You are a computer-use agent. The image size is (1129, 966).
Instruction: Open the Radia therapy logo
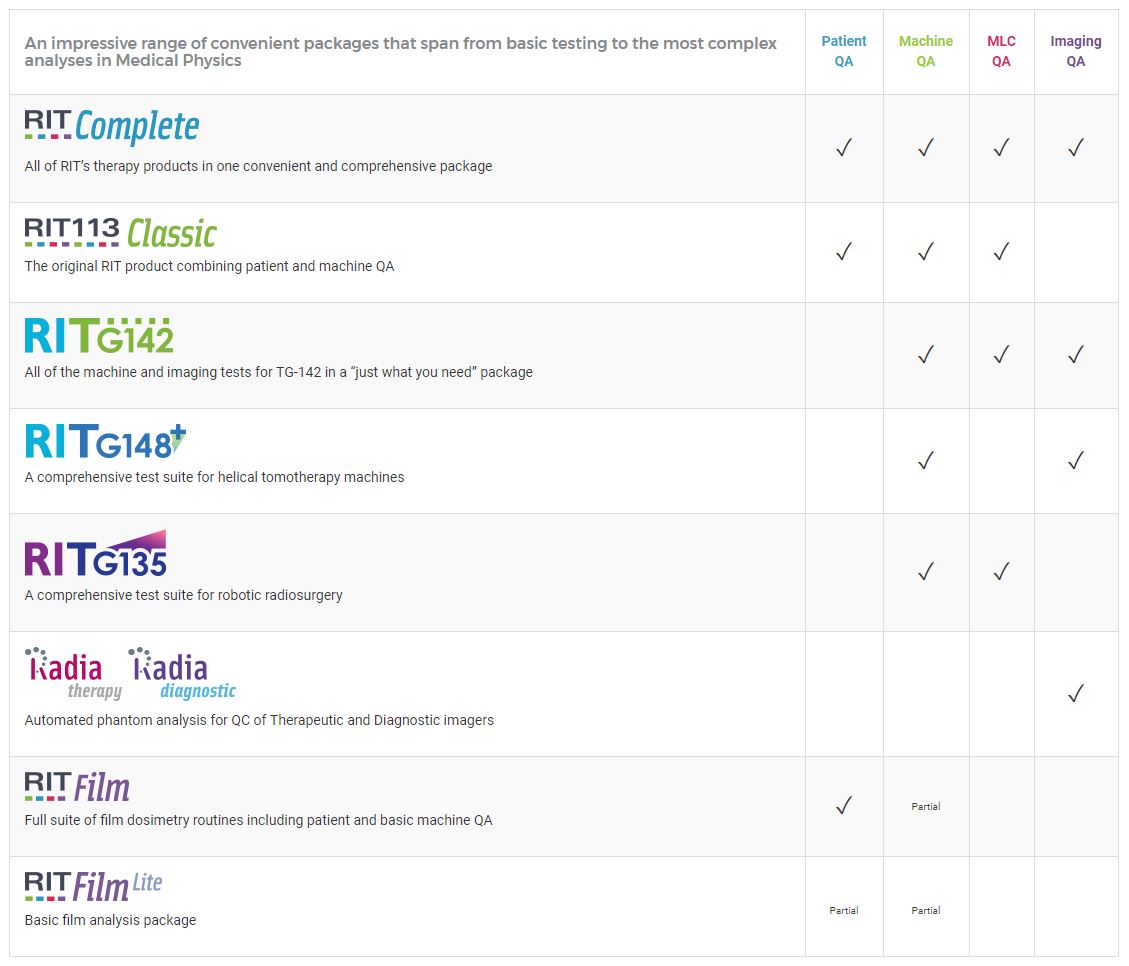pyautogui.click(x=74, y=674)
